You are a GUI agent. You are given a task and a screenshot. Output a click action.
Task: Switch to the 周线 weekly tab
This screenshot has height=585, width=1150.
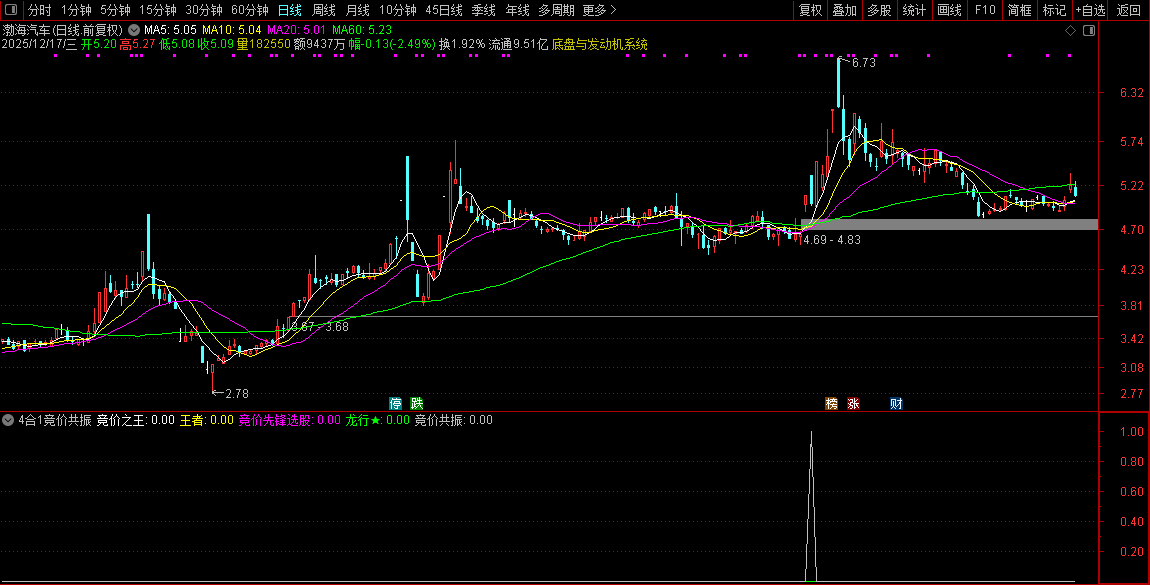click(x=324, y=10)
